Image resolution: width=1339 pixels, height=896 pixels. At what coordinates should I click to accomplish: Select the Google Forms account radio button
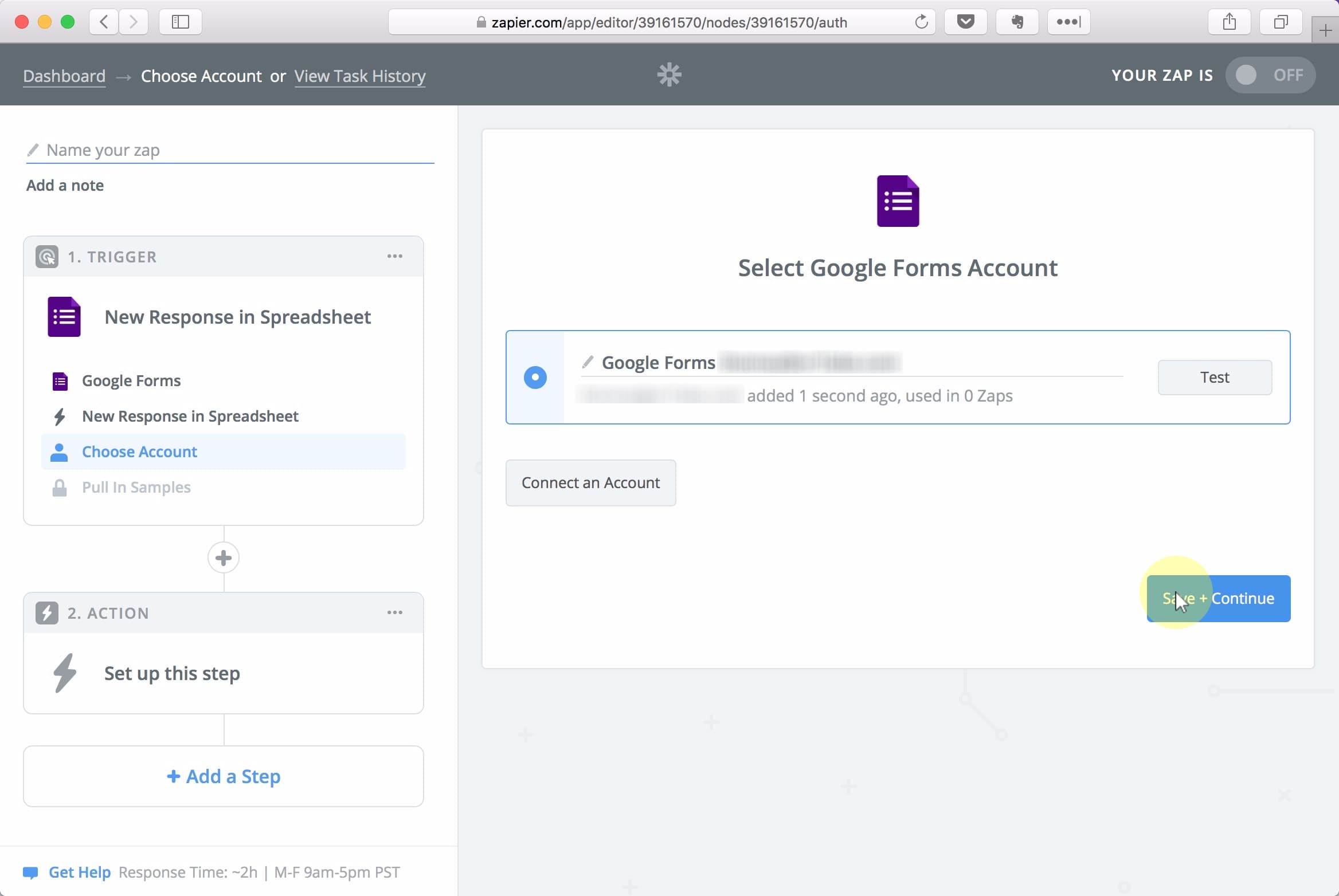(x=535, y=378)
